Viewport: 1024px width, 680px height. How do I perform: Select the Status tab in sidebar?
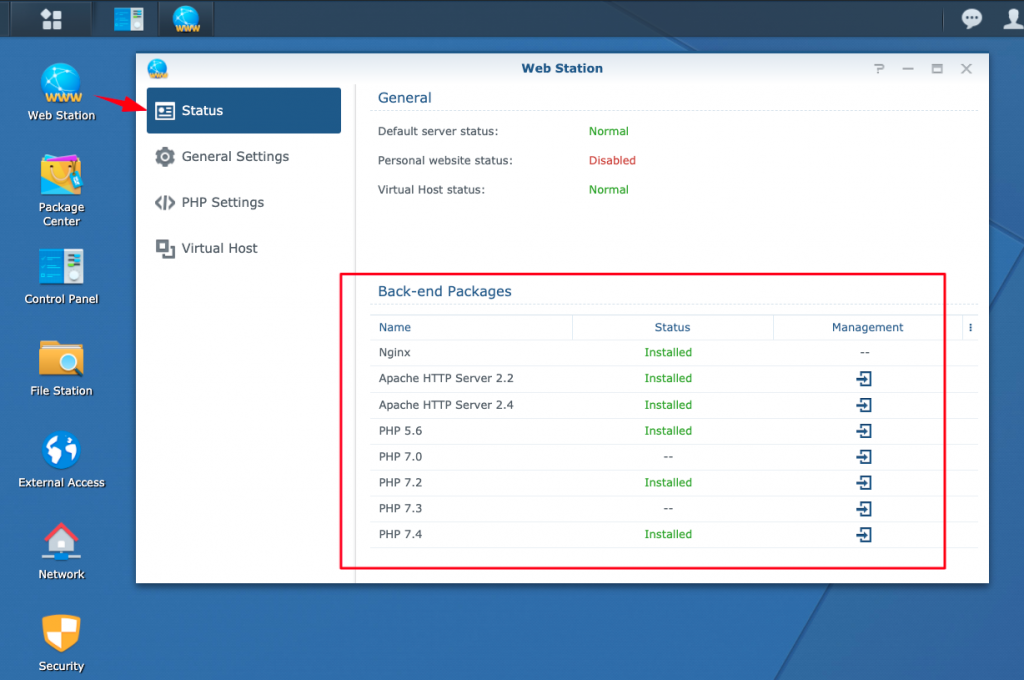244,110
